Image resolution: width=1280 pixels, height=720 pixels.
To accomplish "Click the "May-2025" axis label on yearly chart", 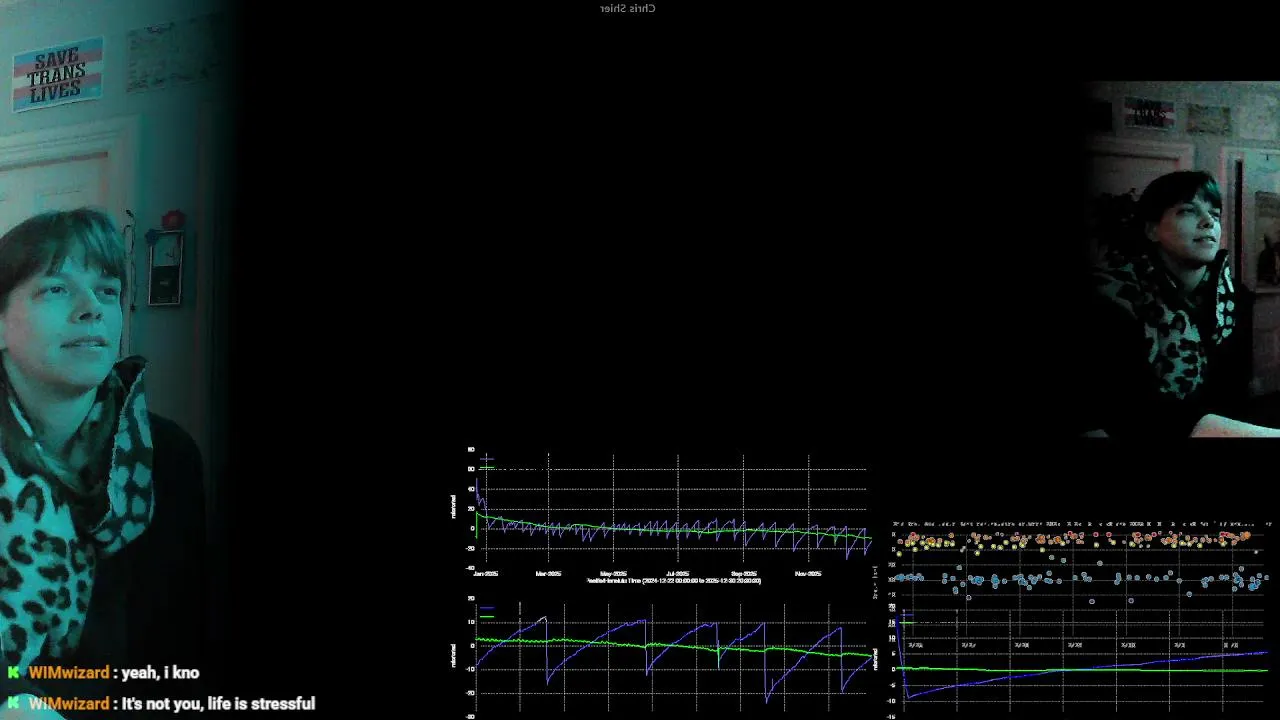I will tap(613, 574).
